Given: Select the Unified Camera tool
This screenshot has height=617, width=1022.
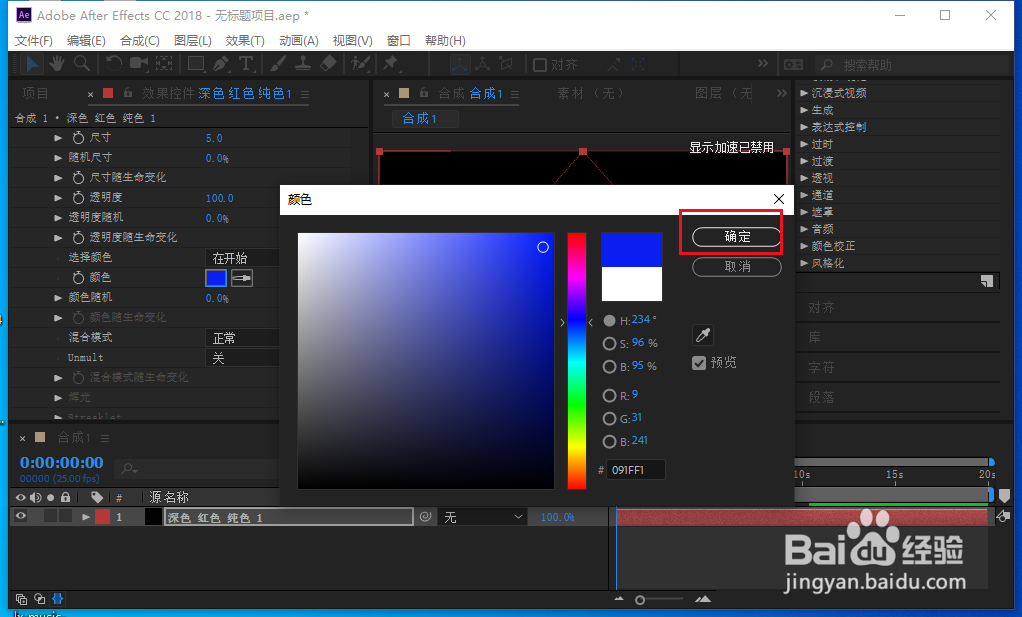Looking at the screenshot, I should coord(139,64).
